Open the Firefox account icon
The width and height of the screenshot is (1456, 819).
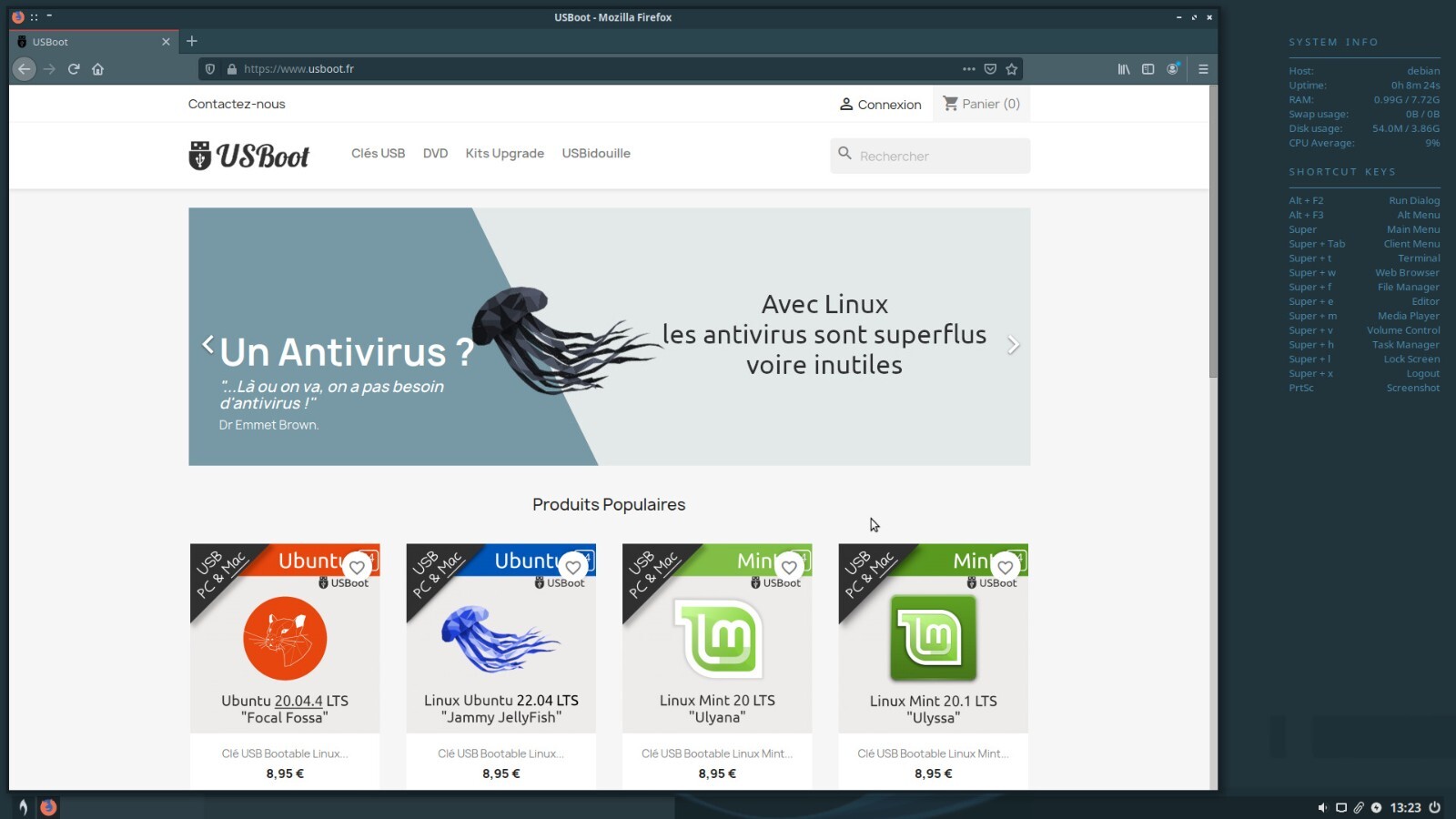[x=1173, y=69]
